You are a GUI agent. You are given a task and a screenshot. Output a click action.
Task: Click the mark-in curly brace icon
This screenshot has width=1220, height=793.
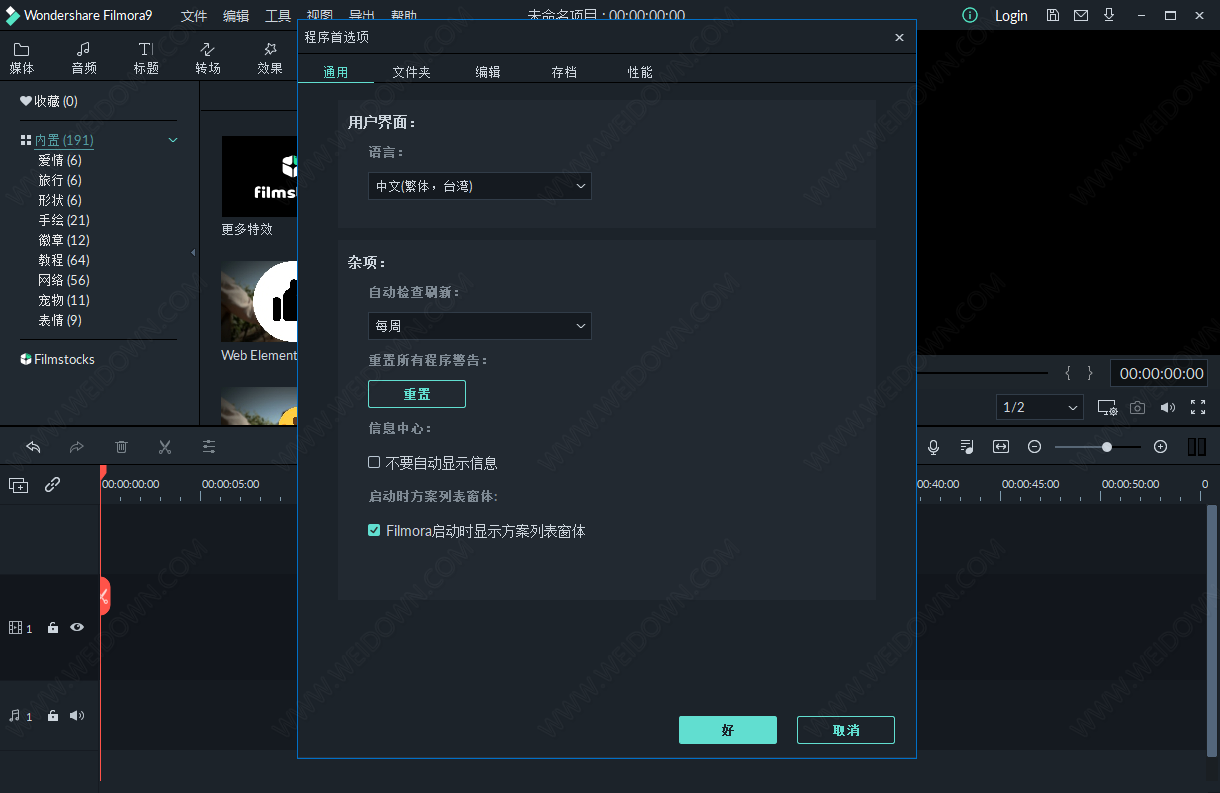pos(1068,373)
